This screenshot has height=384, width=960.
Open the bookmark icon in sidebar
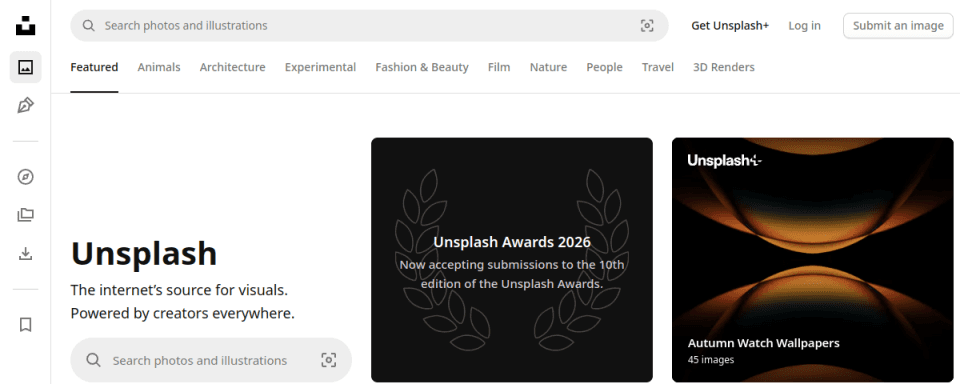coord(25,325)
